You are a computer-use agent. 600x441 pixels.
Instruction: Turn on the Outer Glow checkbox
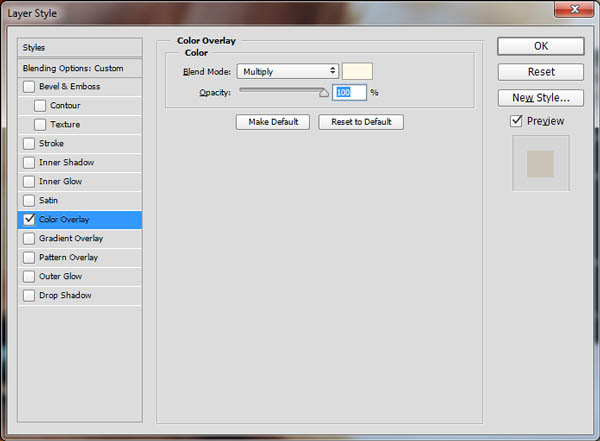(x=29, y=276)
